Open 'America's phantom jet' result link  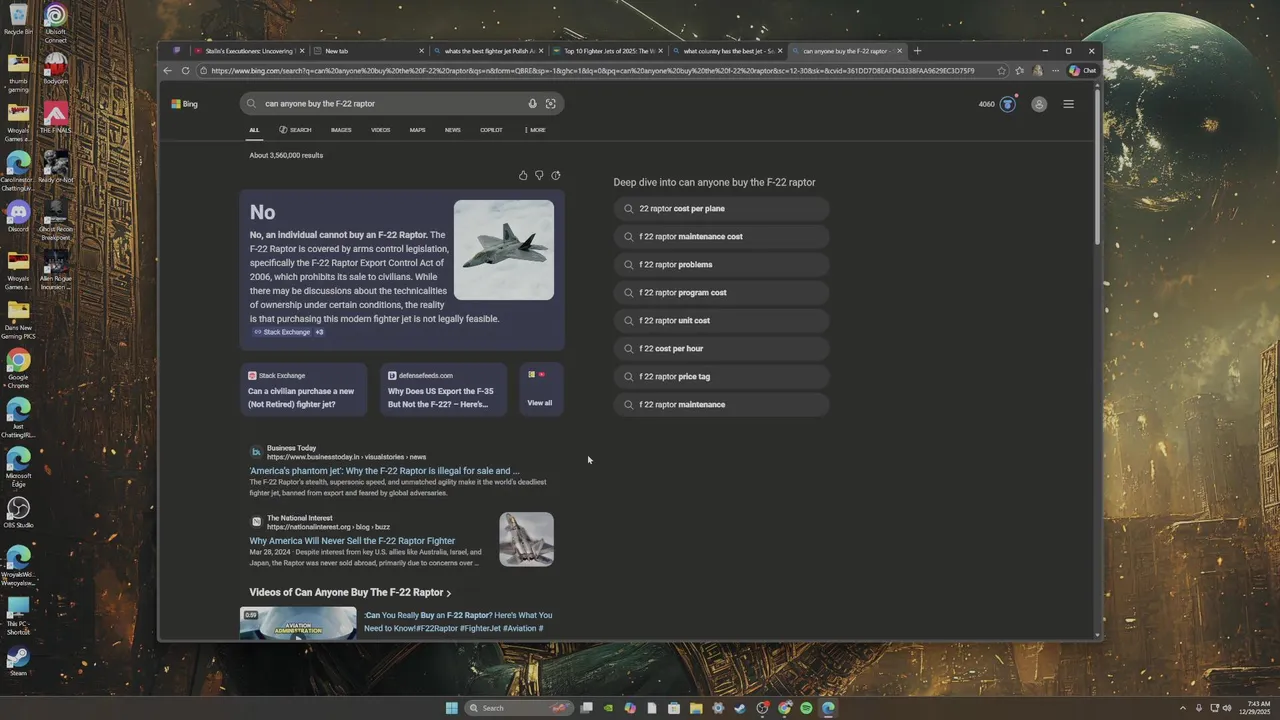coord(384,470)
